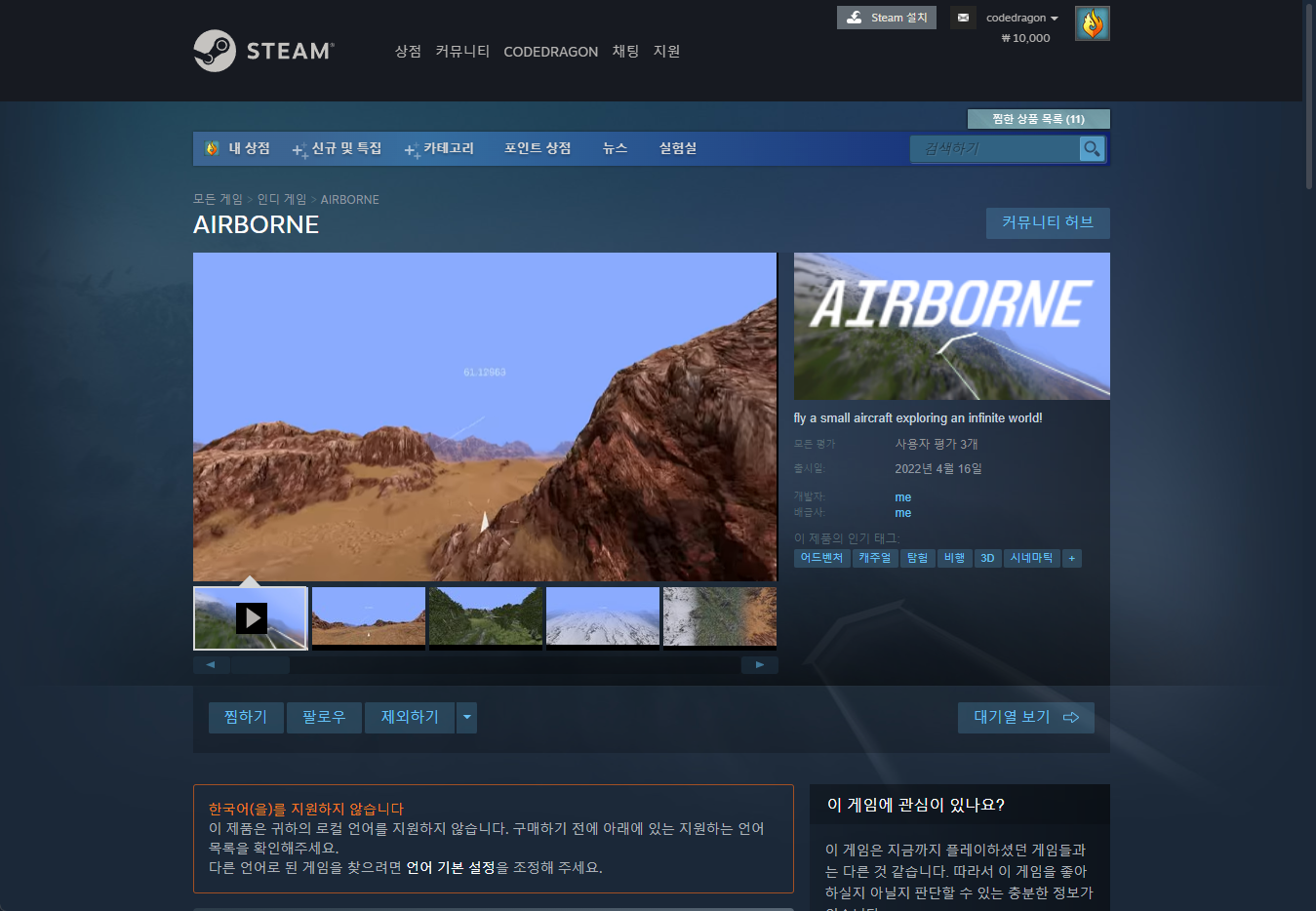Image resolution: width=1316 pixels, height=911 pixels.
Task: Click the left arrow of thumbnail strip
Action: (x=211, y=665)
